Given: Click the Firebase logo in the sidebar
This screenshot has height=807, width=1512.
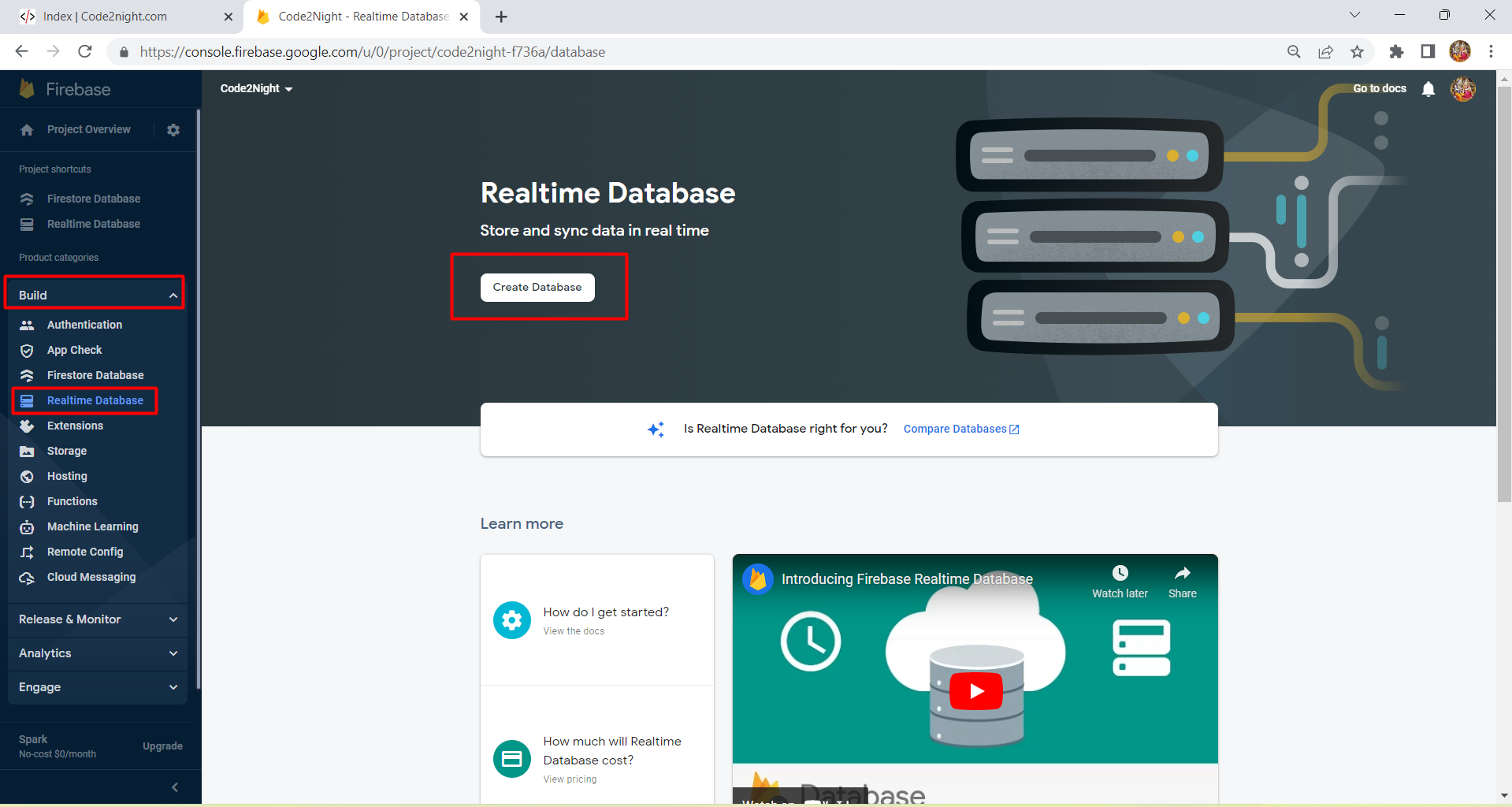Looking at the screenshot, I should pyautogui.click(x=27, y=89).
